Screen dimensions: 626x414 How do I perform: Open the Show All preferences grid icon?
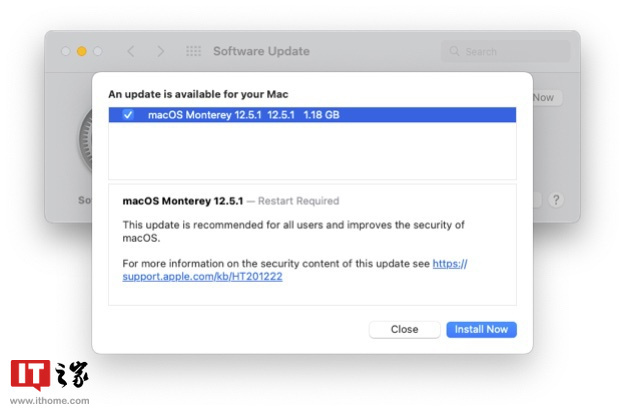[x=194, y=51]
